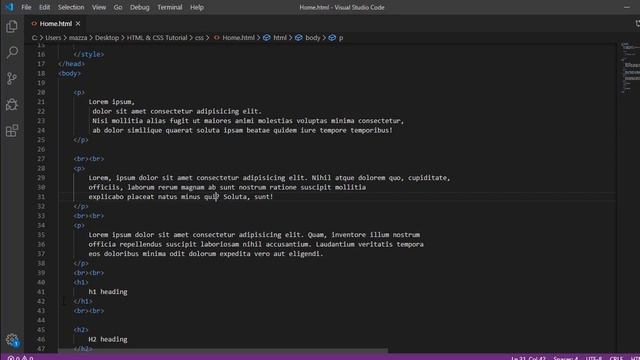
Task: Click the opening <body> tag
Action: pyautogui.click(x=69, y=73)
